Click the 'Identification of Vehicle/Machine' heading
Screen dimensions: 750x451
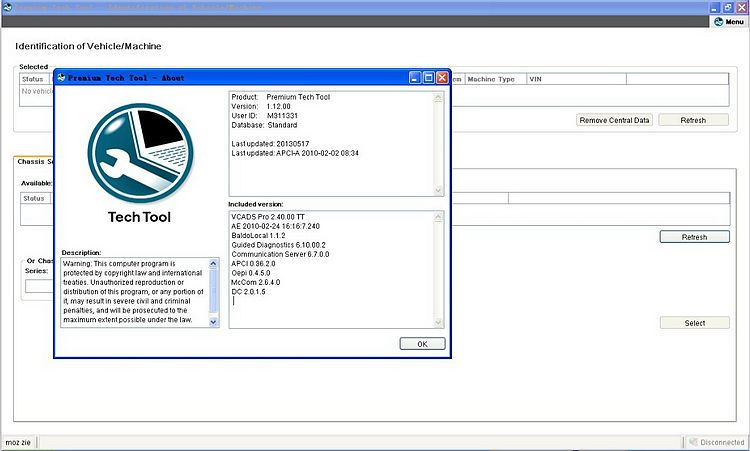pyautogui.click(x=88, y=46)
